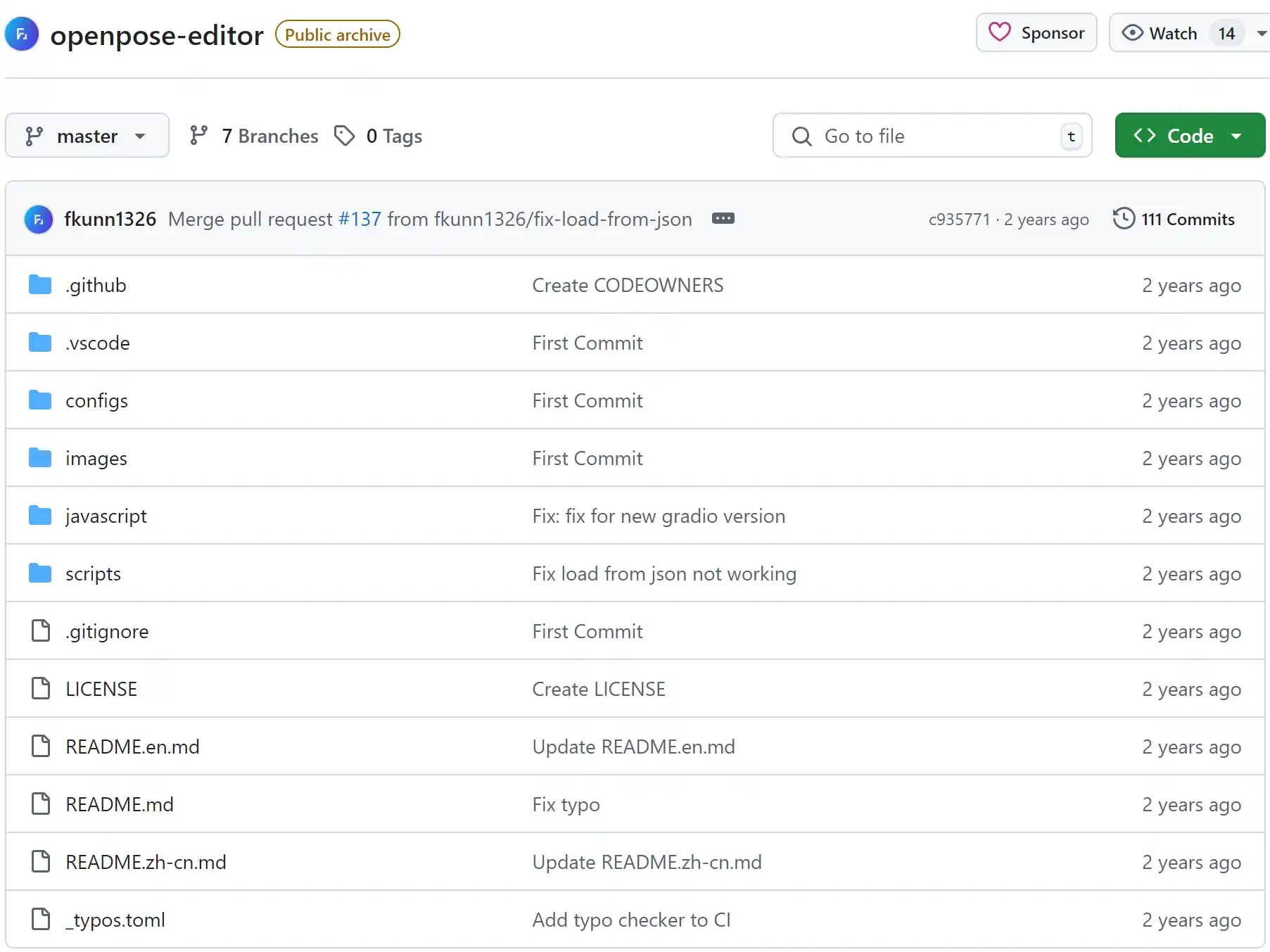Open the _typos.toml file
Screen dimensions: 1270x952
115,920
